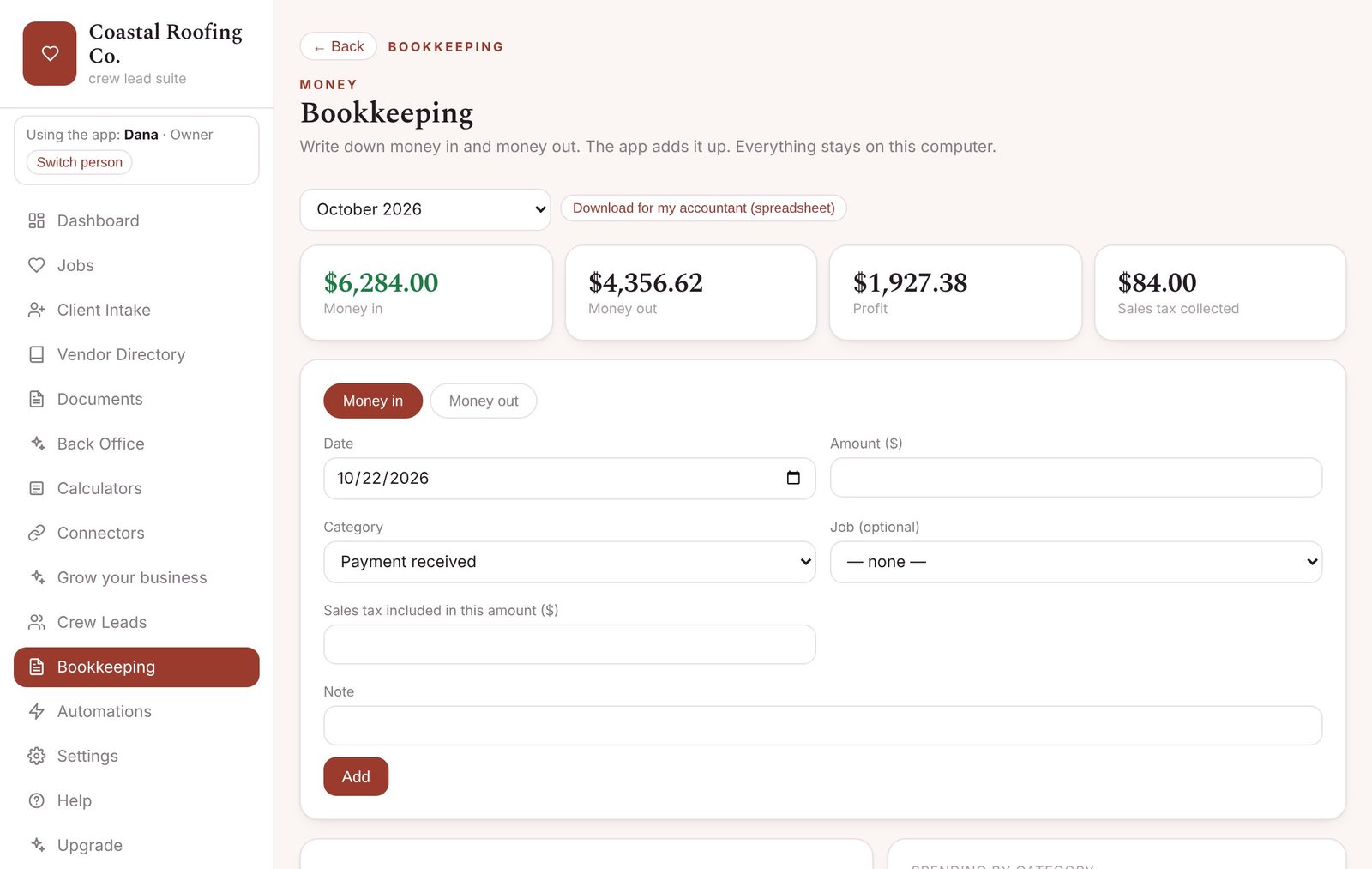
Task: Click the Amount ($) input field
Action: pyautogui.click(x=1076, y=478)
